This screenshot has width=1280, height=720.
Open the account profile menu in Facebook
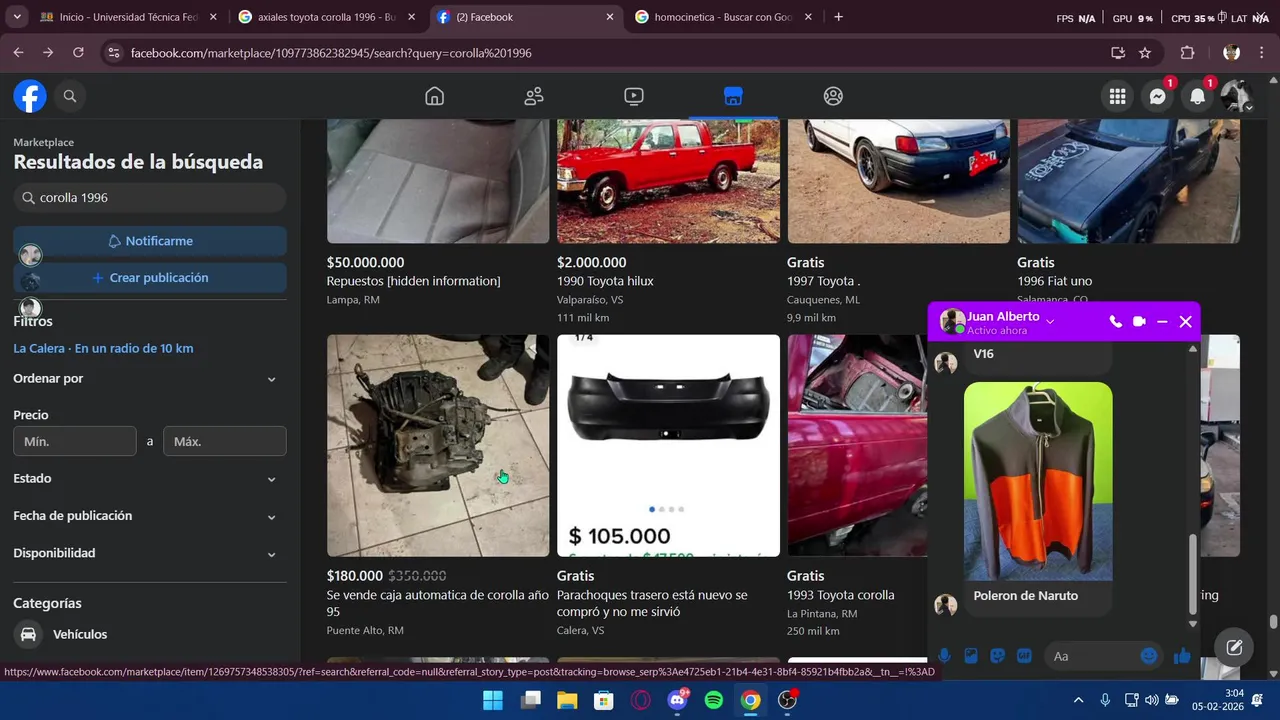1236,96
